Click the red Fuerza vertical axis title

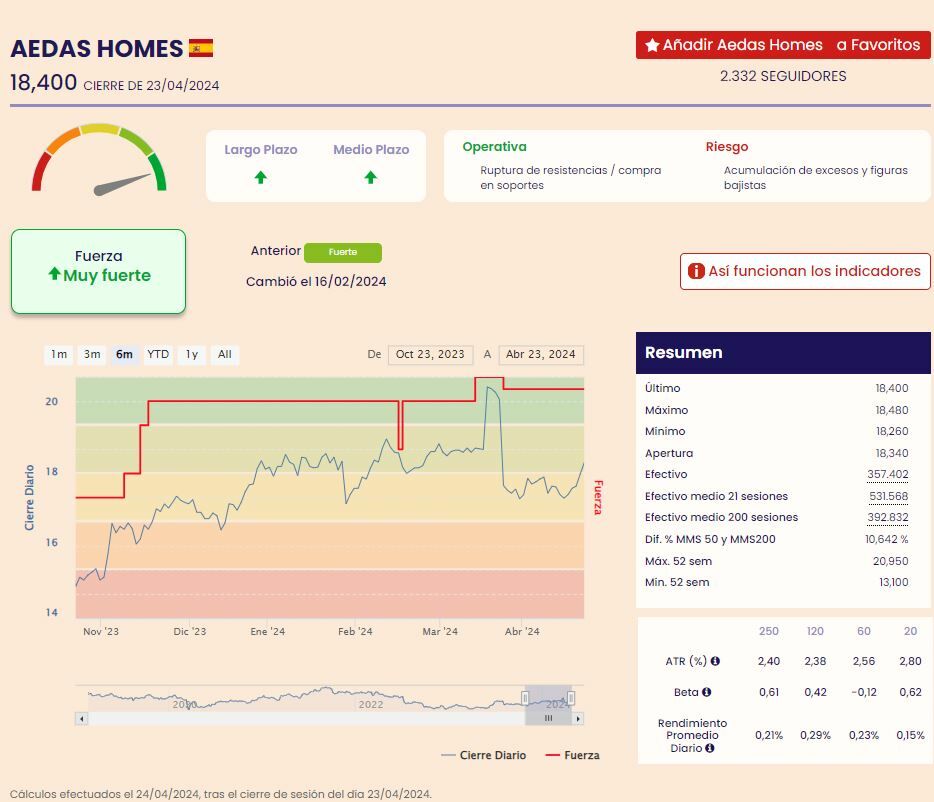(x=598, y=498)
